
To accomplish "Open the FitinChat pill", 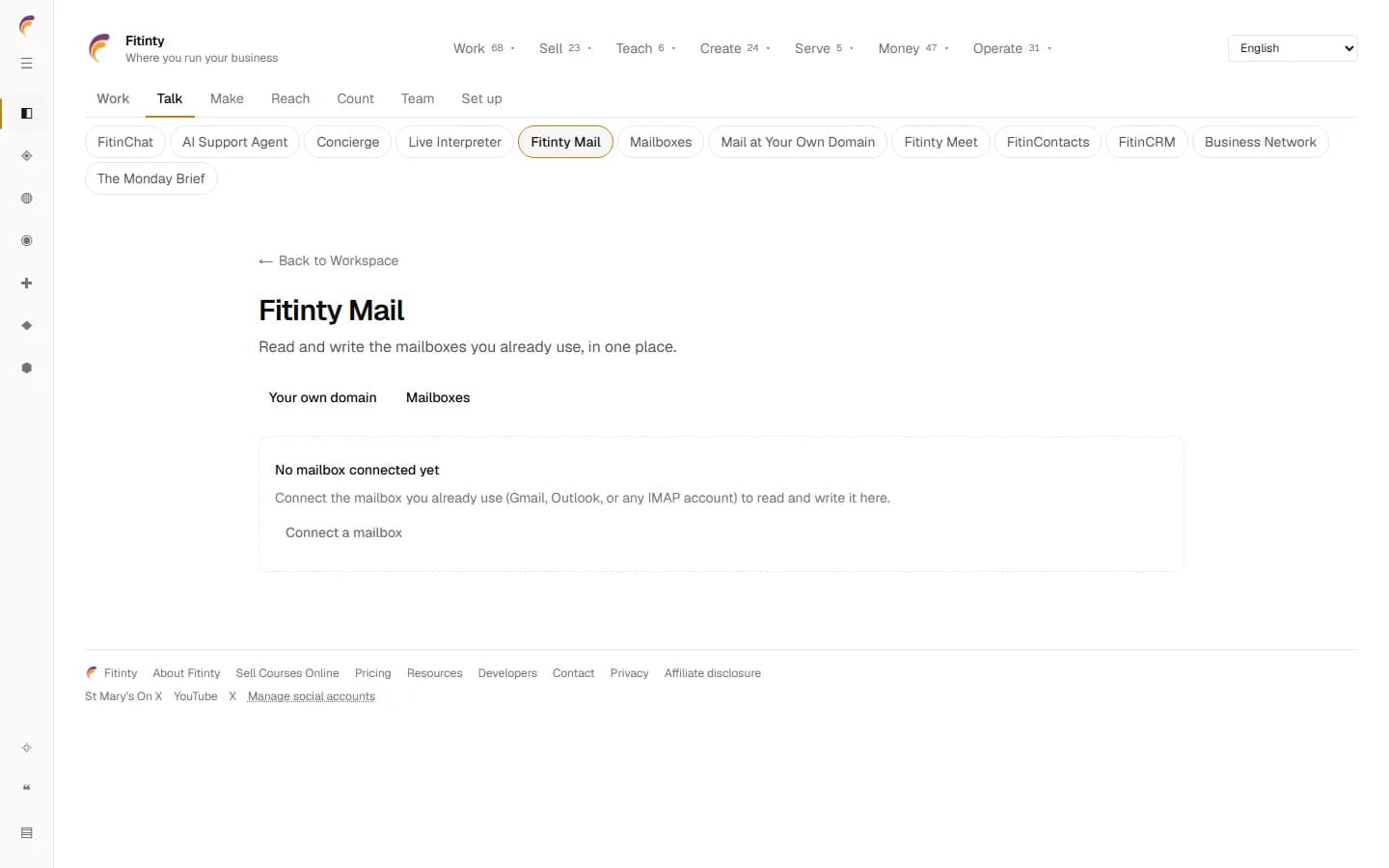I will click(125, 142).
